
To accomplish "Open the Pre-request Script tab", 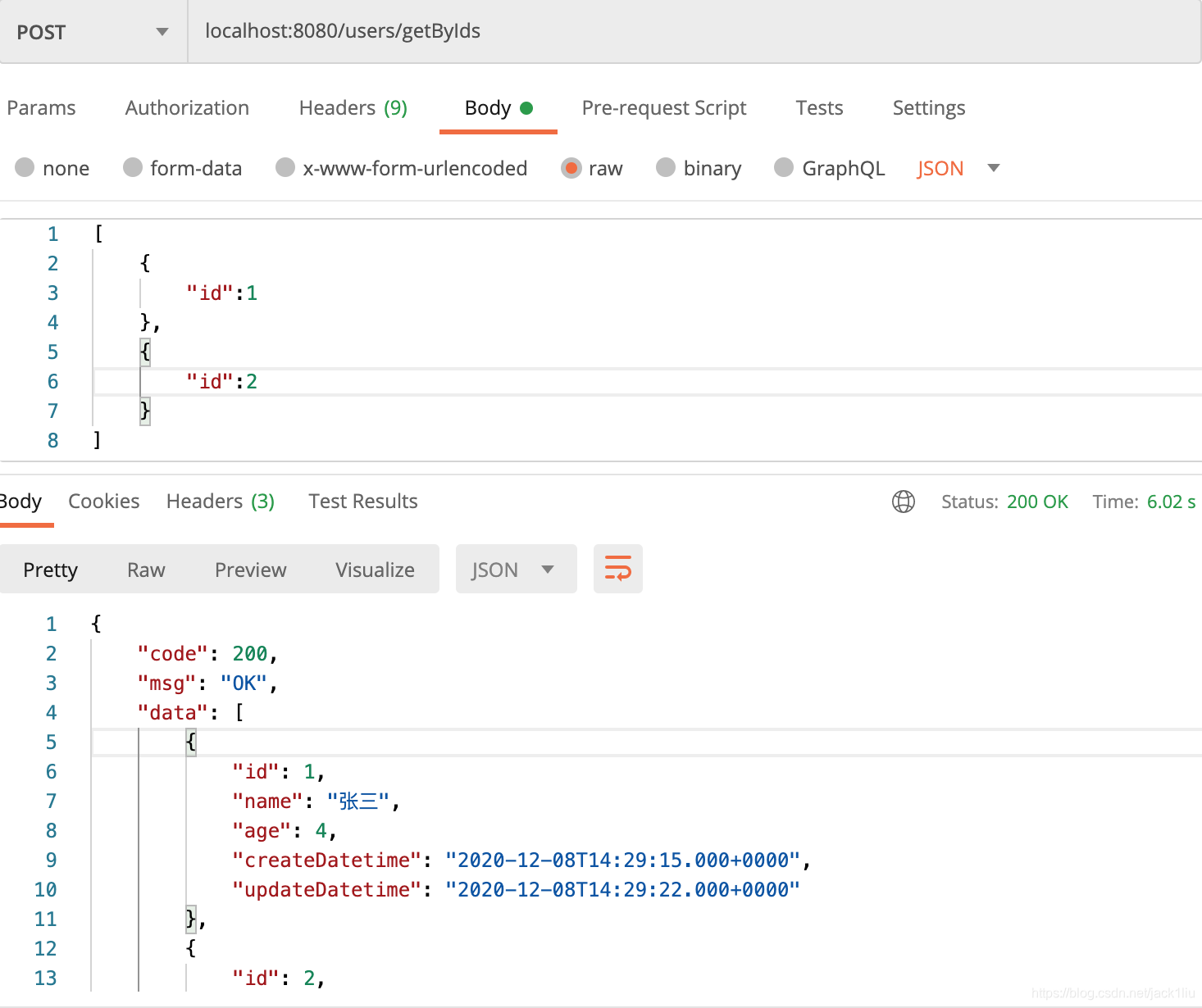I will pos(664,108).
